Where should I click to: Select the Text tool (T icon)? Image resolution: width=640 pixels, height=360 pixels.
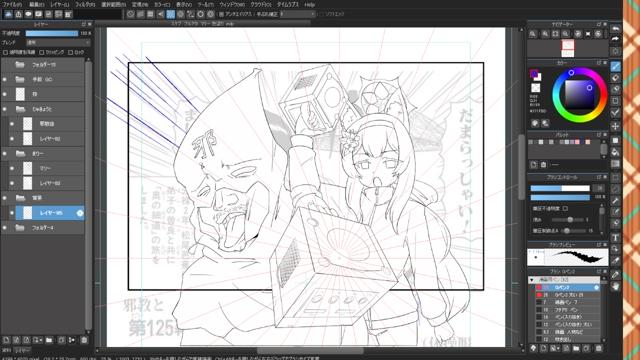pyautogui.click(x=616, y=238)
